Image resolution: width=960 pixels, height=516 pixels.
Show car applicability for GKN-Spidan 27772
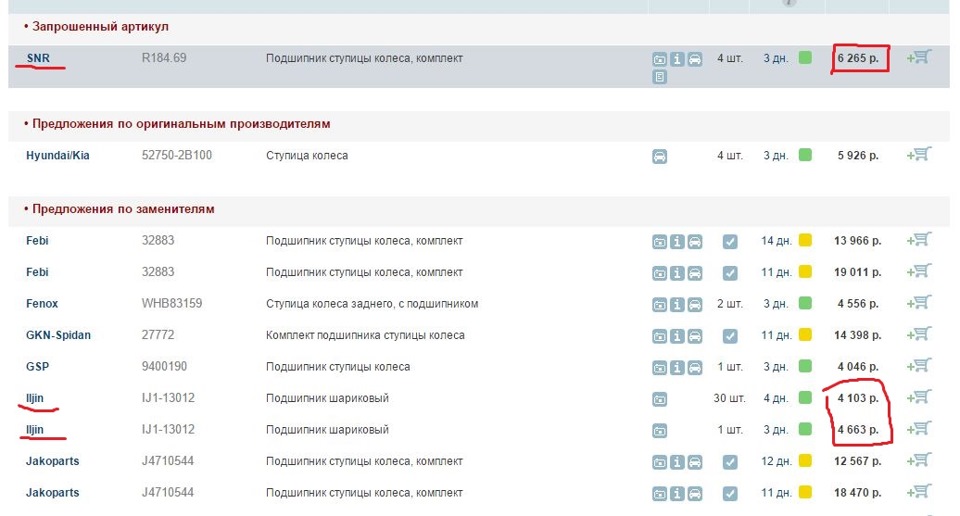point(695,337)
